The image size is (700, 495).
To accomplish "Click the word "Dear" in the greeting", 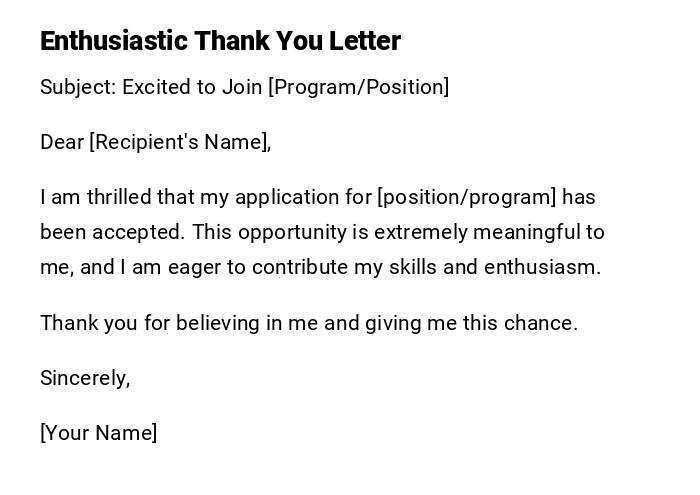I will 62,142.
